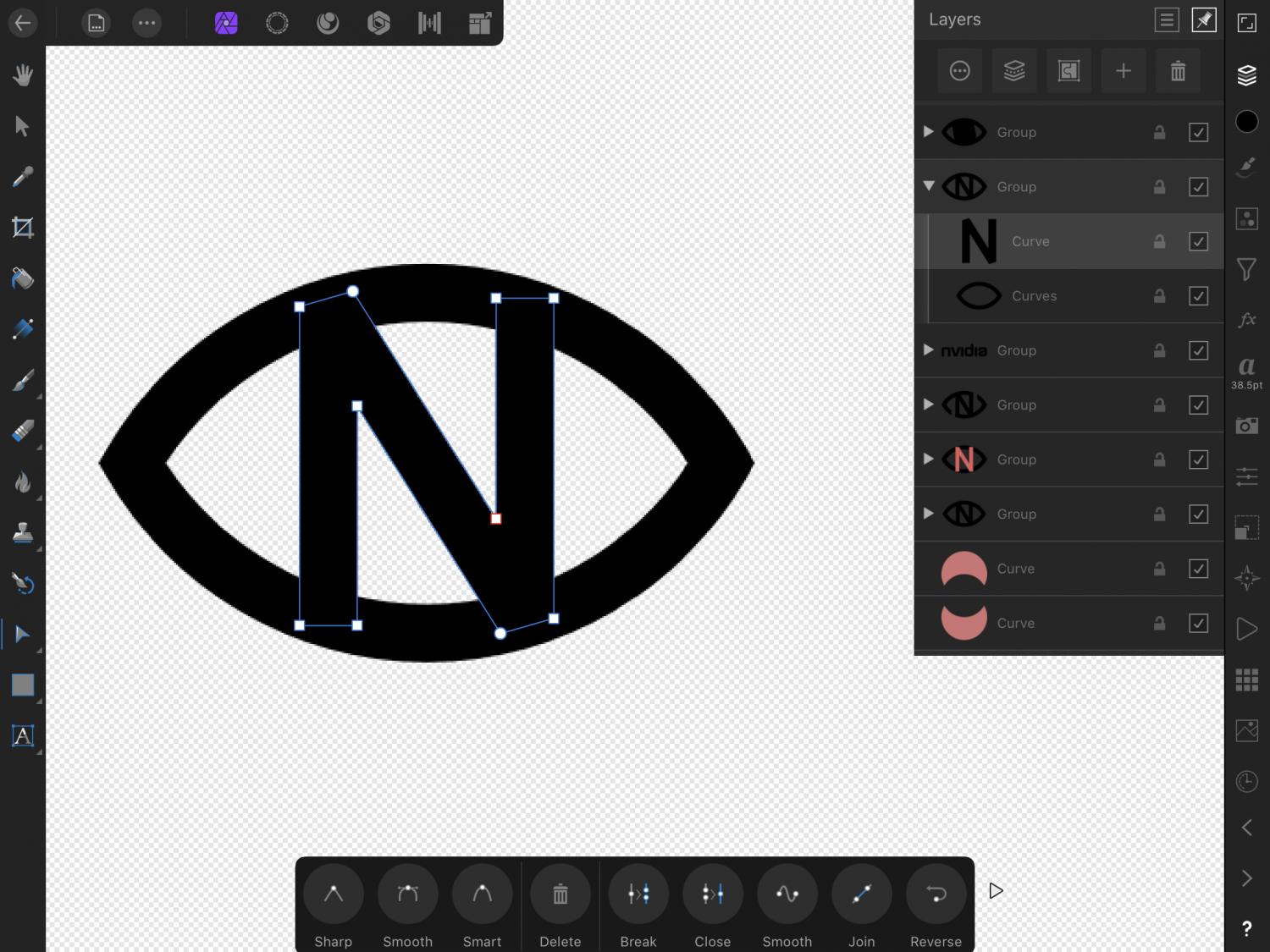1270x952 pixels.
Task: Join curves
Action: pos(862,906)
